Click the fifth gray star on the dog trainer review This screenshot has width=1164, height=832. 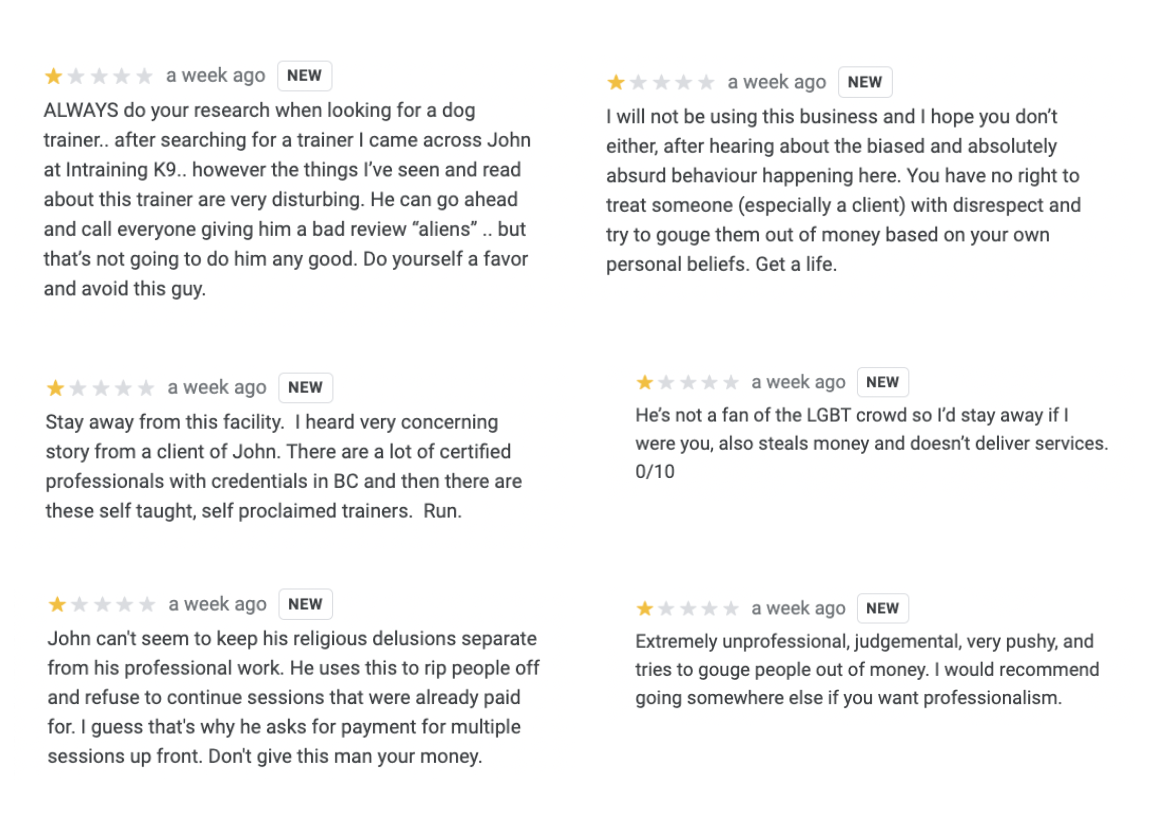pyautogui.click(x=145, y=76)
